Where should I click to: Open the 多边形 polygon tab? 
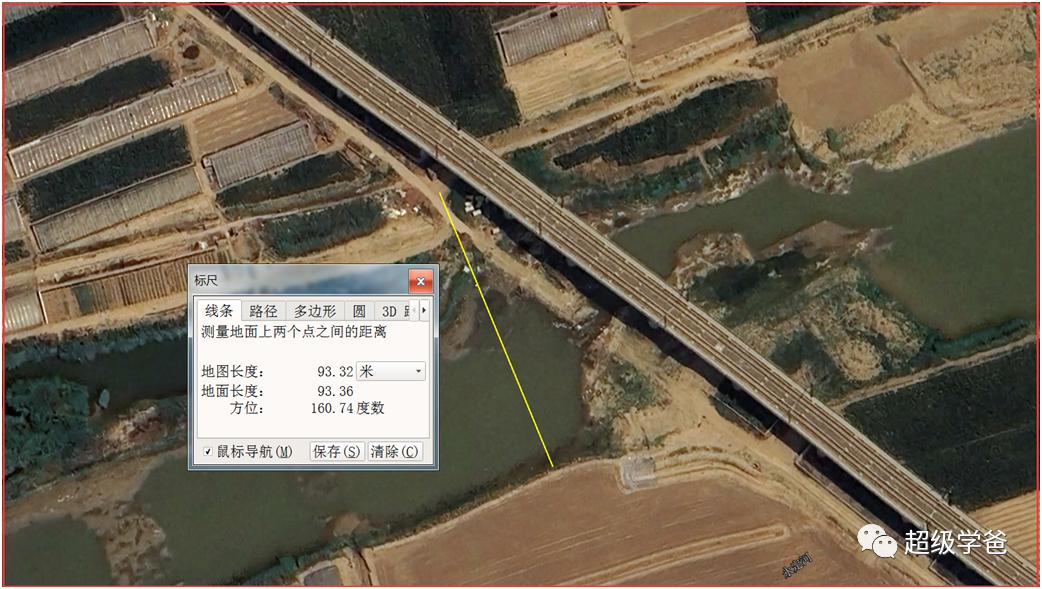315,311
